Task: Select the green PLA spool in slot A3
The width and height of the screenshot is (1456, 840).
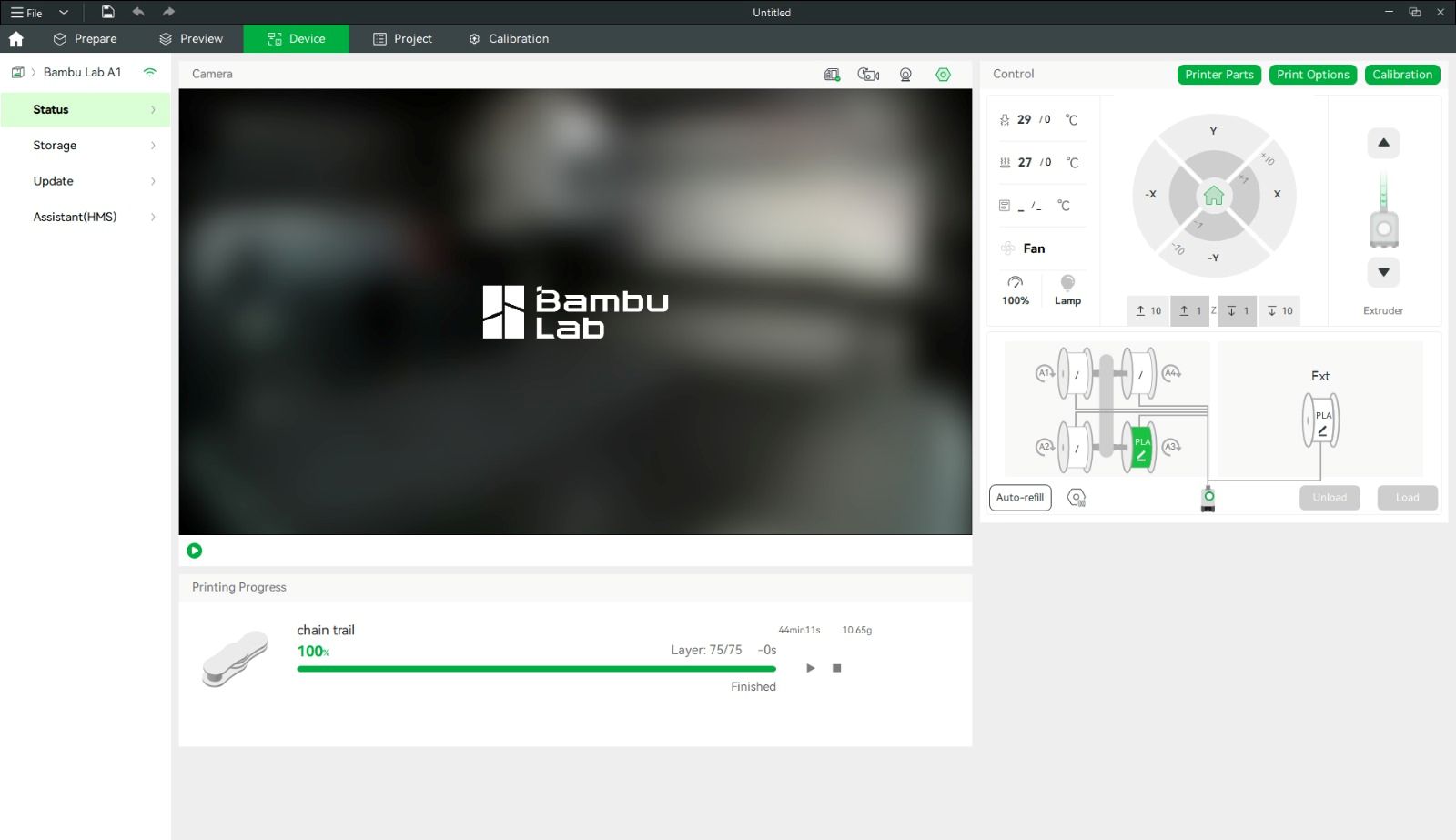Action: 1141,447
